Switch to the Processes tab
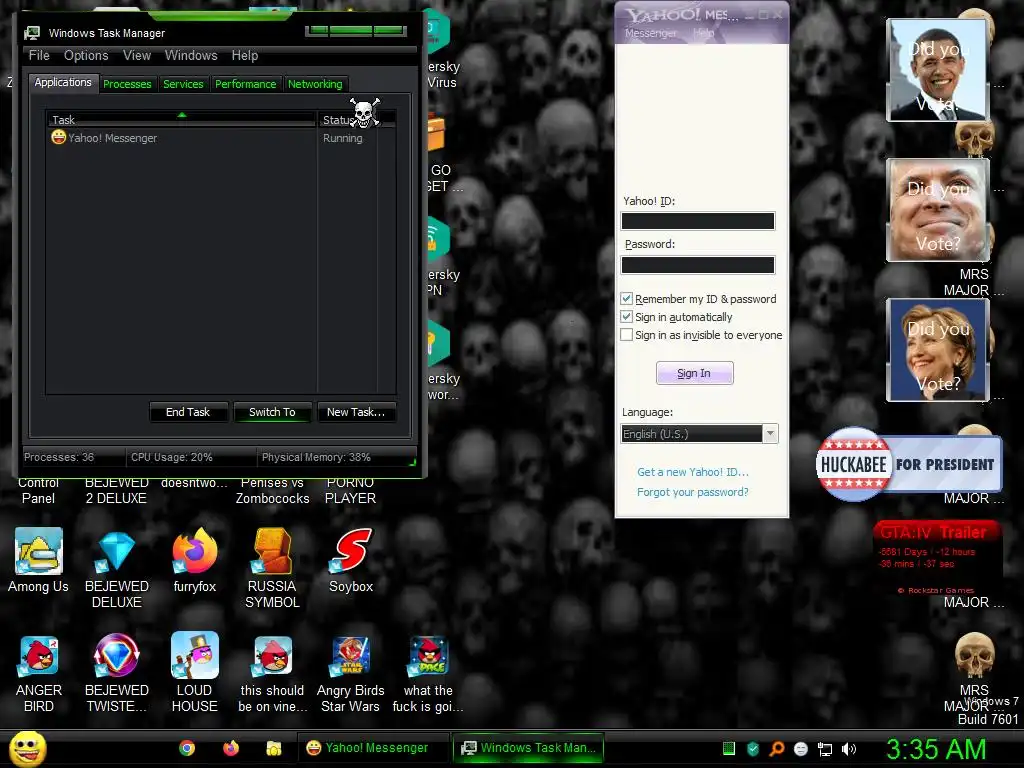The image size is (1024, 768). [x=127, y=84]
